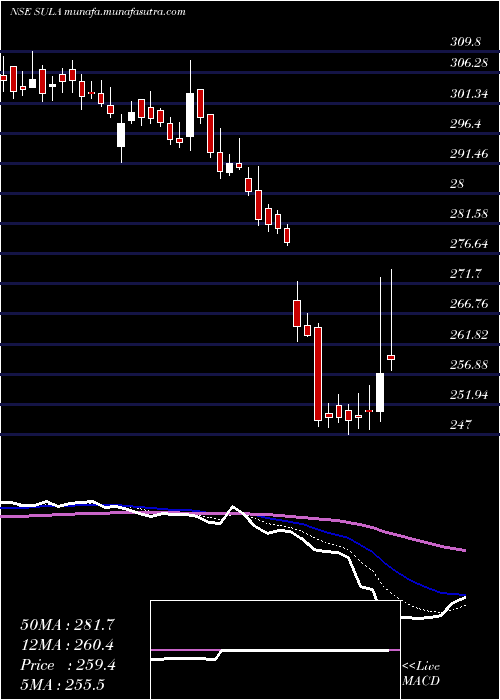The width and height of the screenshot is (500, 700).
Task: Click the 266.76 price axis label
Action: point(469,304)
